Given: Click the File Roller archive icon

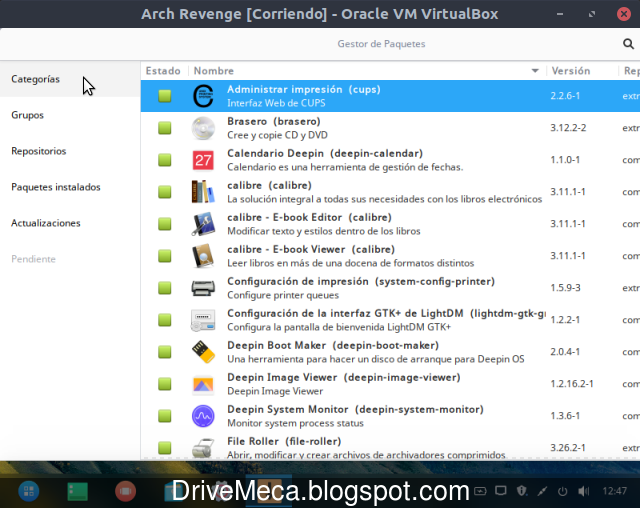Looking at the screenshot, I should [203, 448].
